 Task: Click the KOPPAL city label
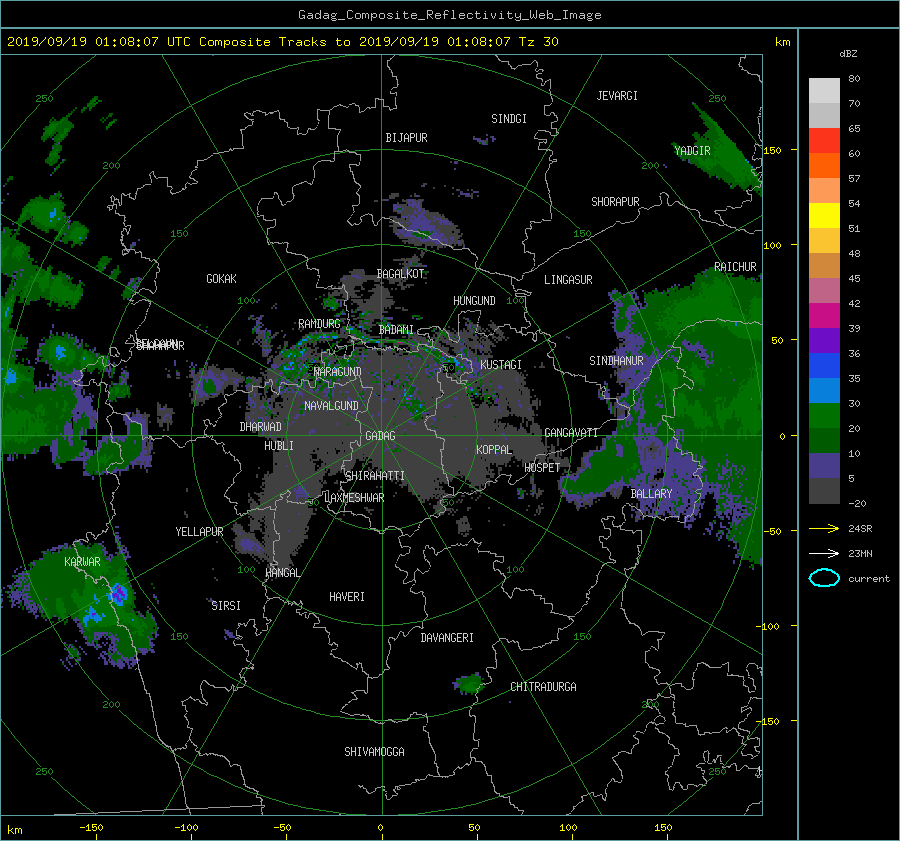494,449
